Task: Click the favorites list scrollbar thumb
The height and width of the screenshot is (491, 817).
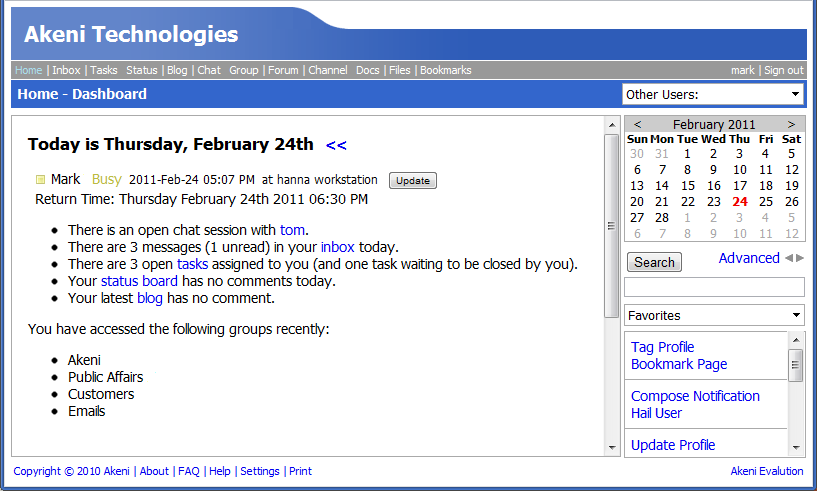Action: coord(796,365)
